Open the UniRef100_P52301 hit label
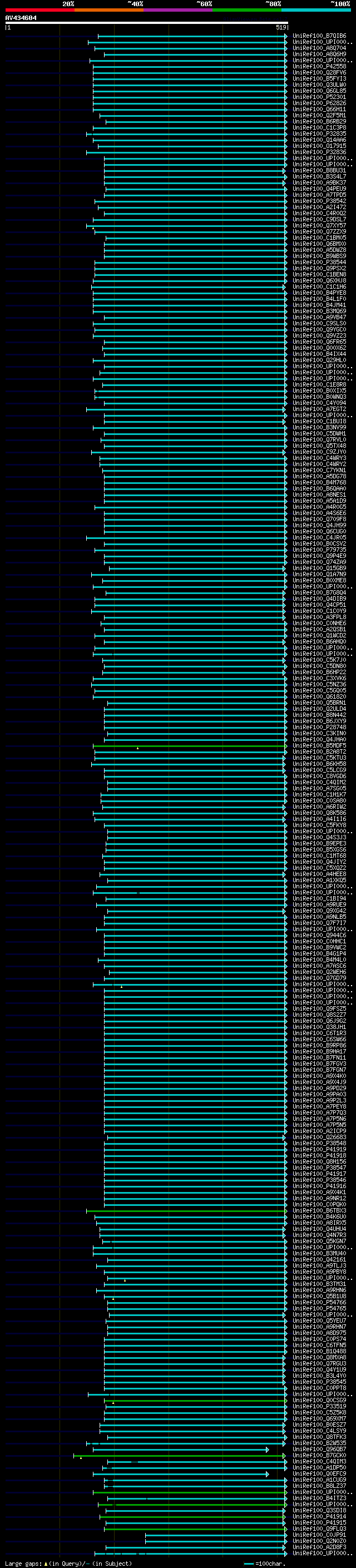Image resolution: width=356 pixels, height=1568 pixels. point(319,97)
